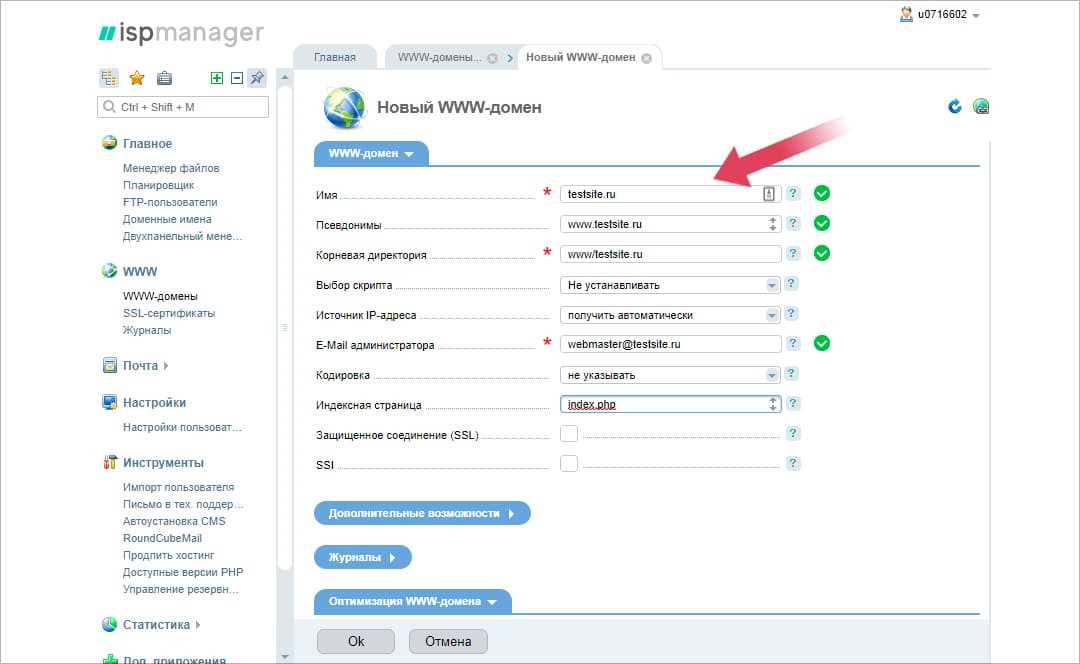This screenshot has height=664, width=1080.
Task: Collapse Оптимизация WWW-домена section
Action: click(413, 601)
